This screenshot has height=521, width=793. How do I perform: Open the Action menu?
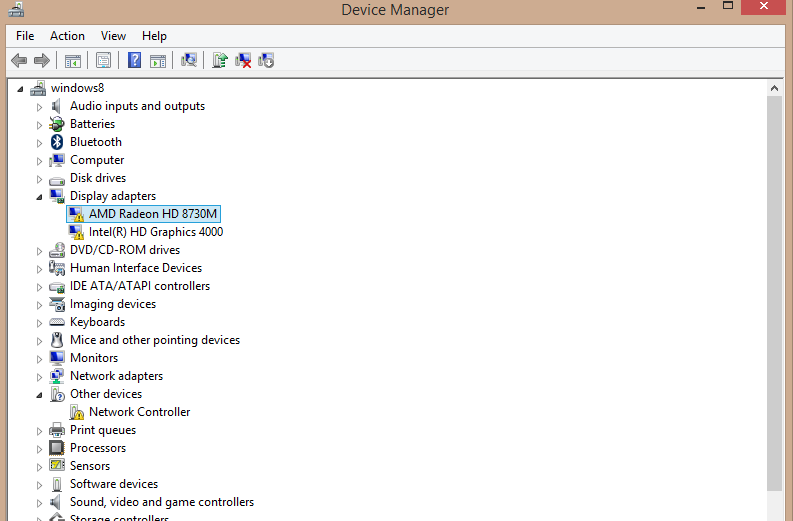(x=67, y=36)
